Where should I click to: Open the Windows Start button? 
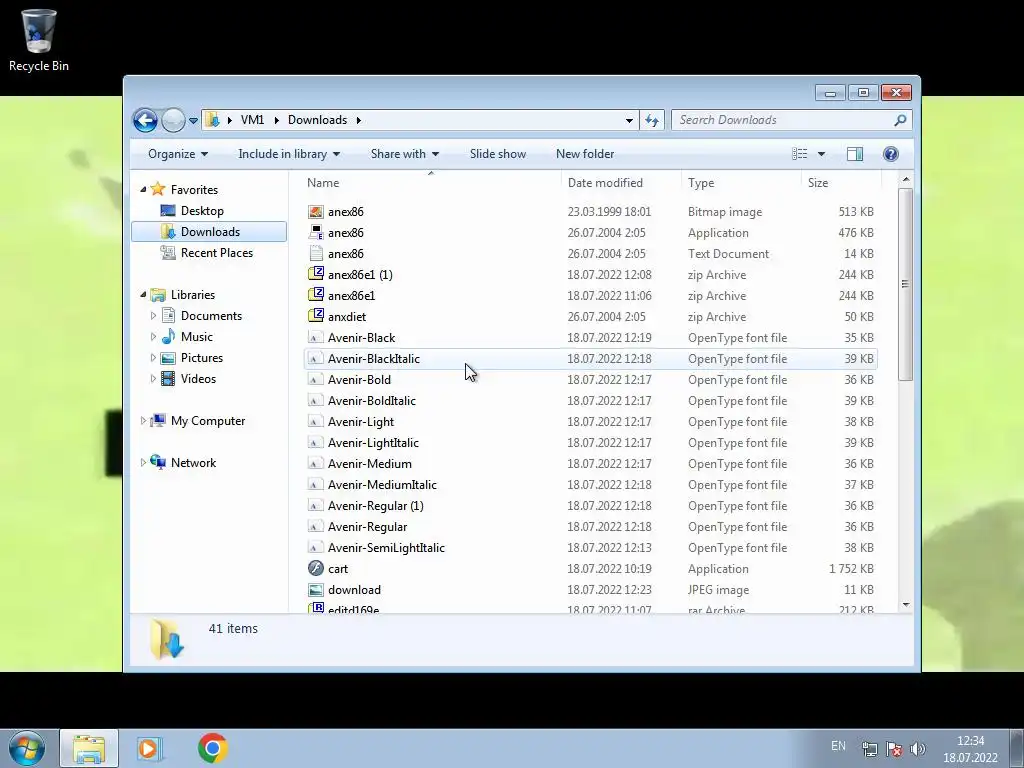point(26,748)
